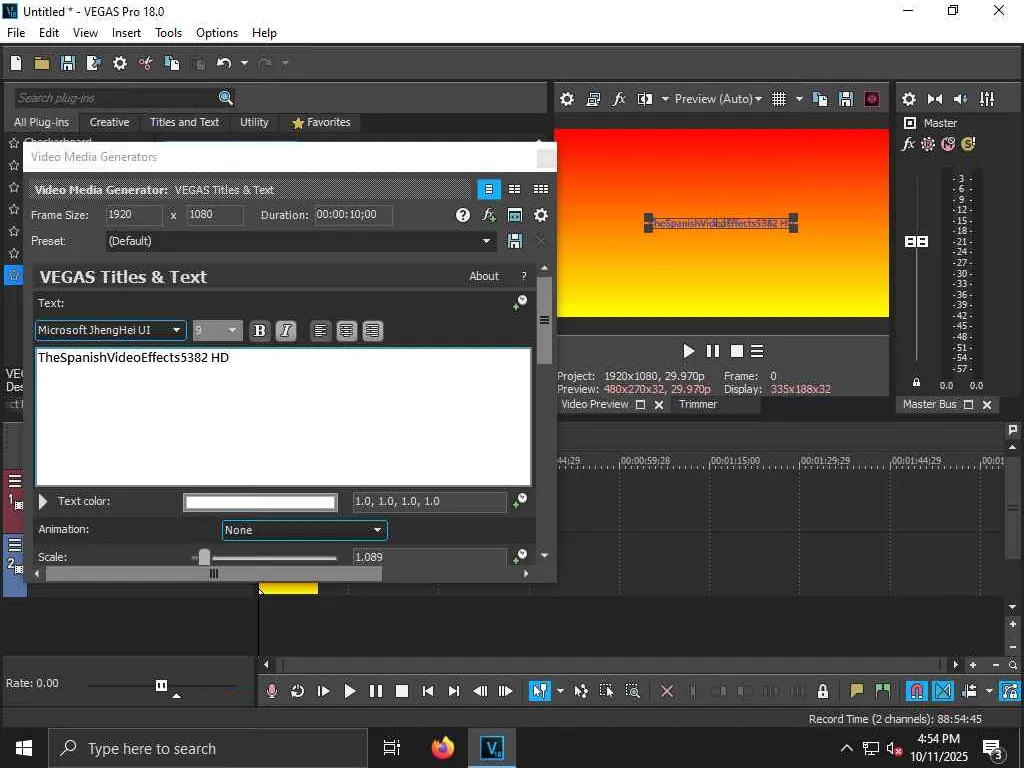
Task: Enable snapping magnet icon
Action: tap(917, 691)
